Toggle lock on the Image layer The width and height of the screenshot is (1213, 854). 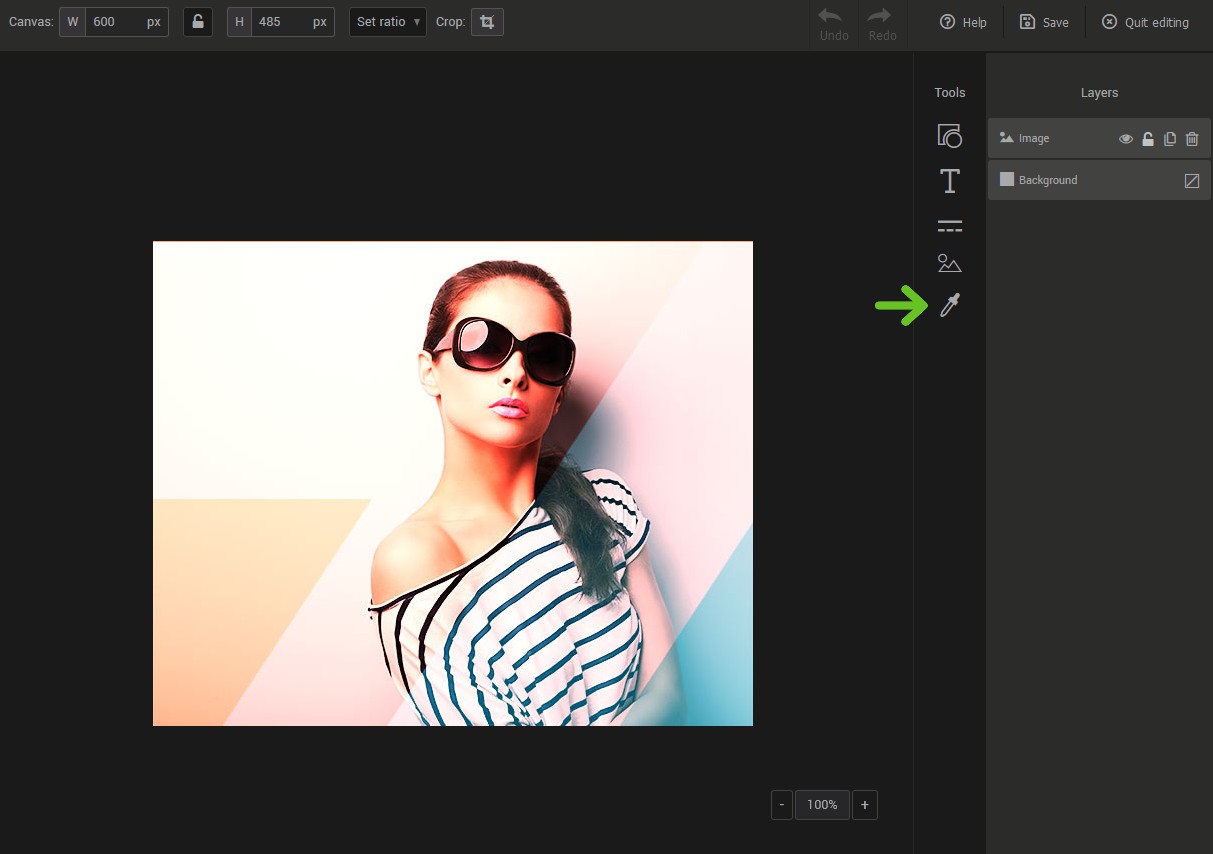[x=1148, y=139]
